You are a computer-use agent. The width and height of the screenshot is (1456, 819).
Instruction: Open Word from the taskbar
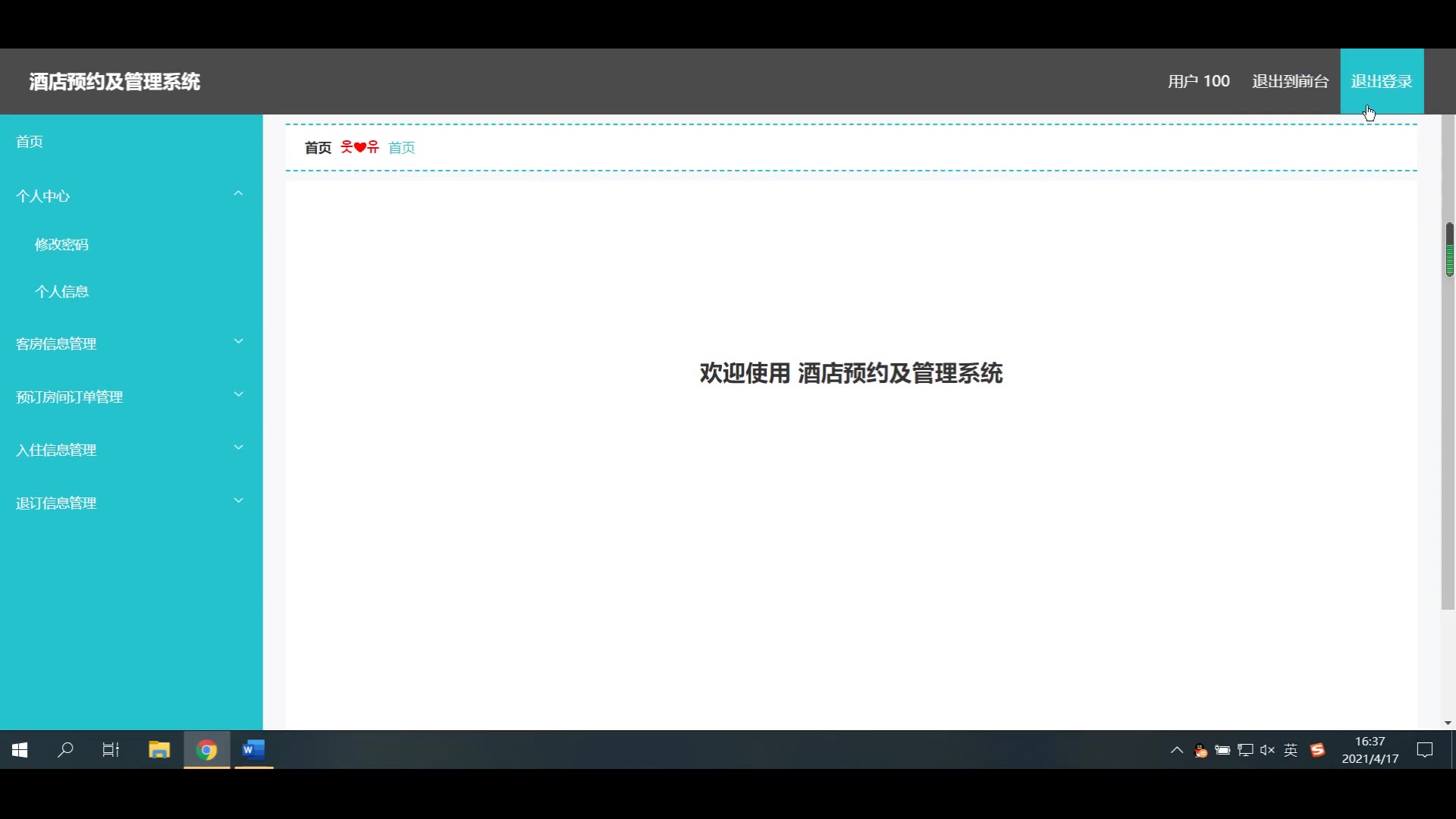(x=253, y=750)
